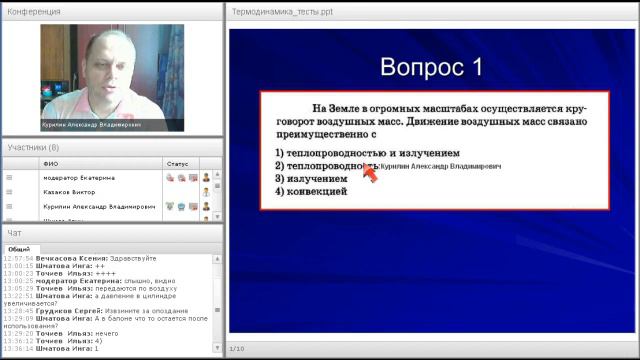Select answer 3) излучением on slide
Screen dimensions: 640x360
pos(311,178)
